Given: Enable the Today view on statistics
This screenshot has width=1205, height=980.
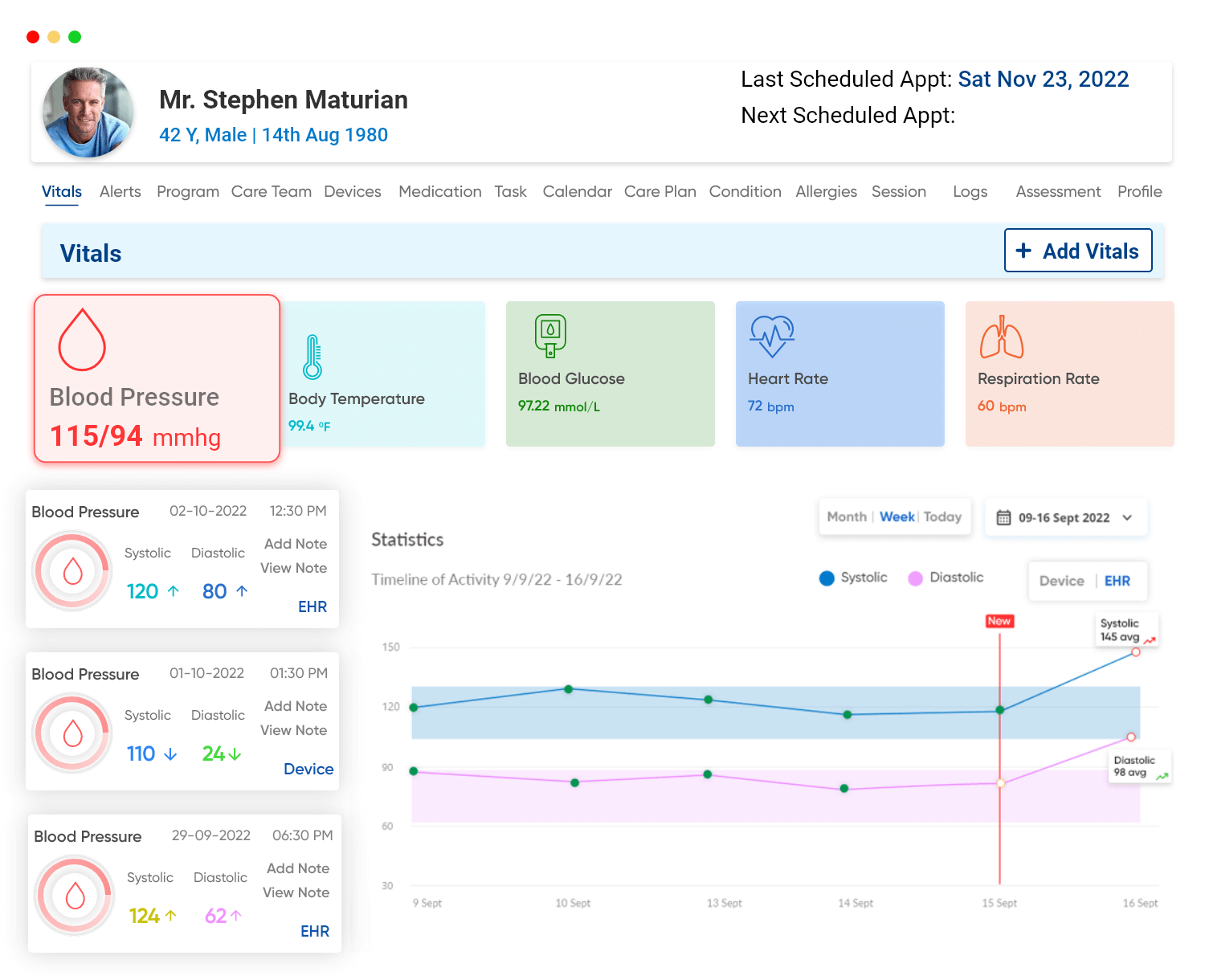Looking at the screenshot, I should (942, 517).
